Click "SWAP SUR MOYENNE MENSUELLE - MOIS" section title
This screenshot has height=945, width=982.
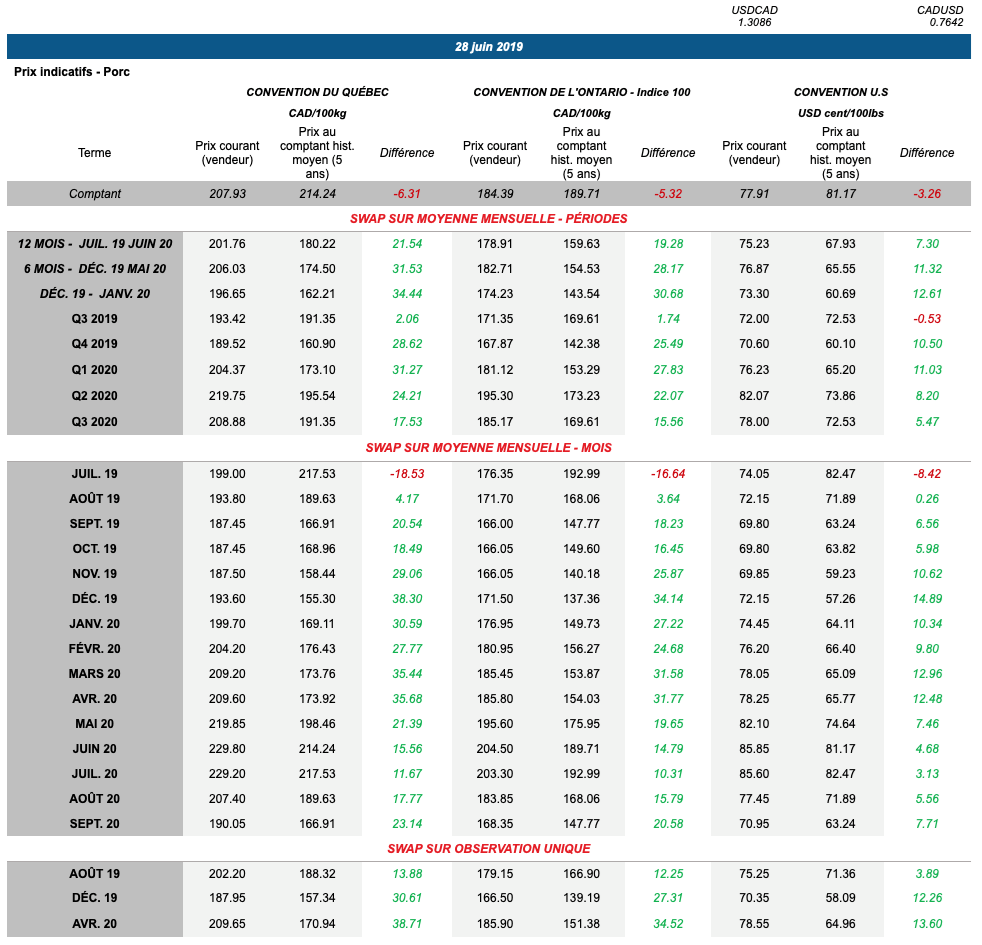(488, 448)
